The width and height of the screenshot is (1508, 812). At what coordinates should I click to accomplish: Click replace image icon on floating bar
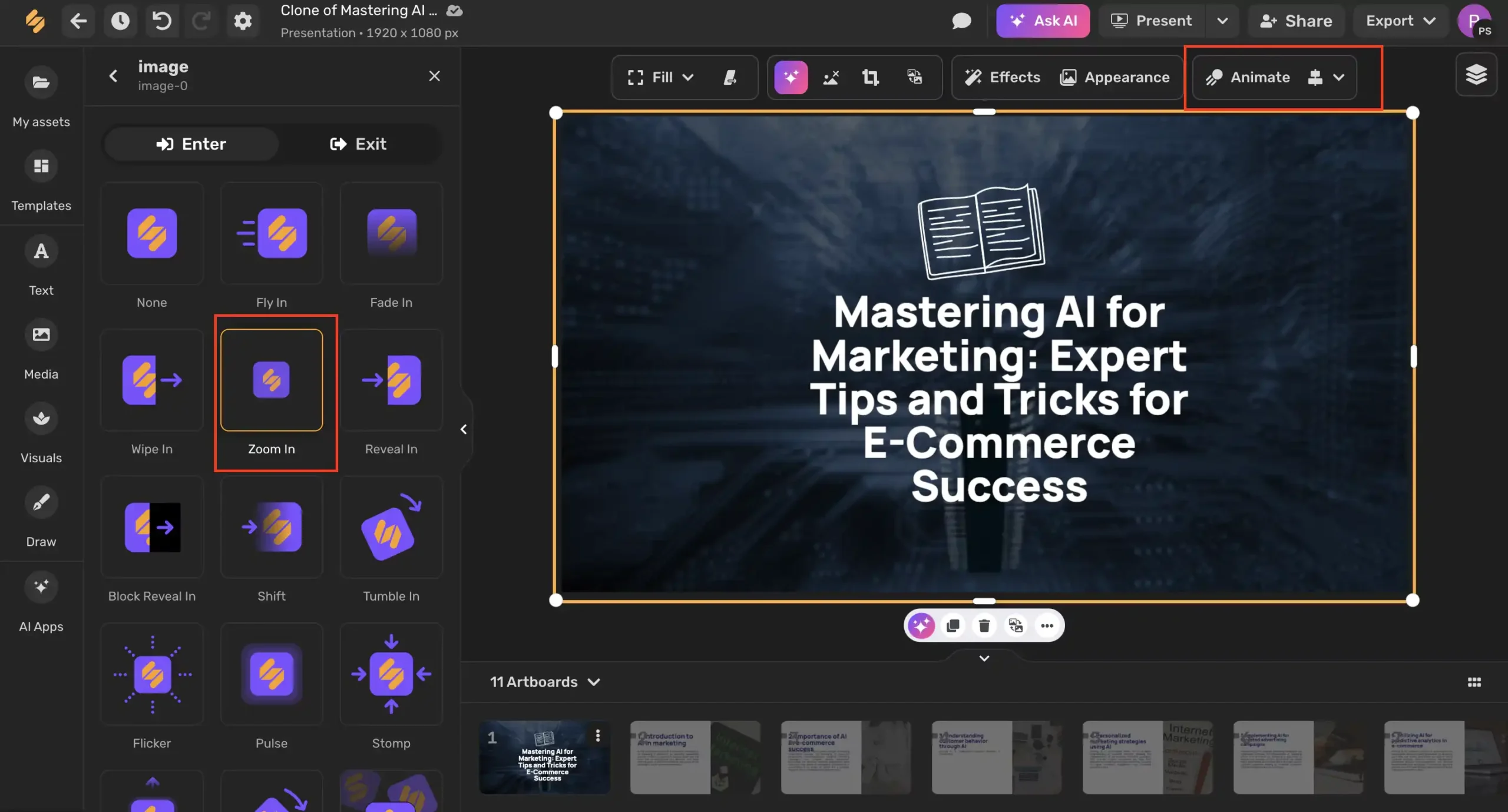(1016, 625)
